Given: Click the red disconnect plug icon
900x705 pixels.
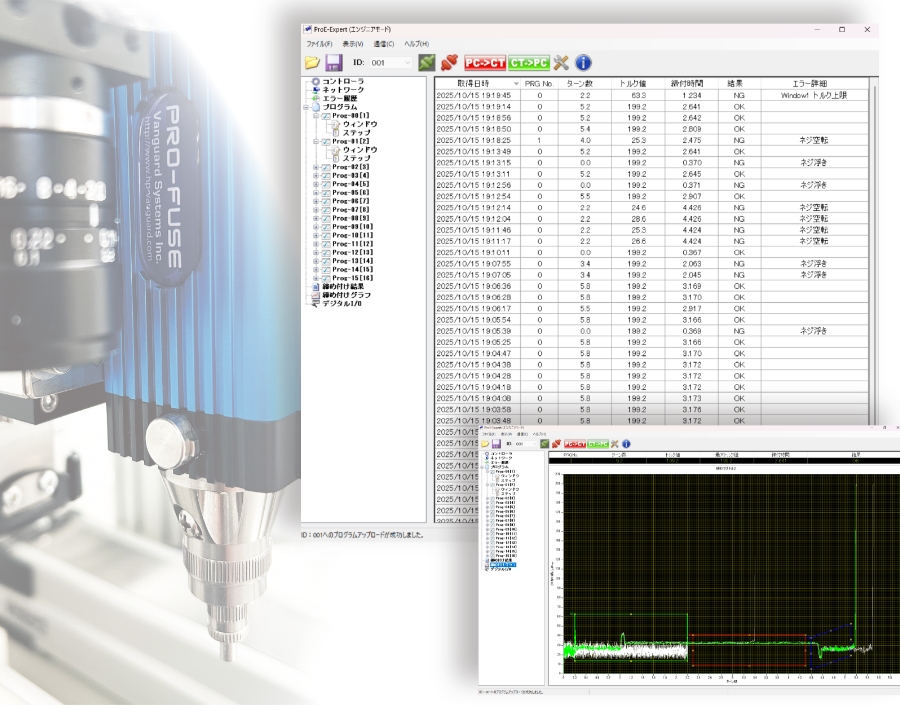Looking at the screenshot, I should click(449, 62).
